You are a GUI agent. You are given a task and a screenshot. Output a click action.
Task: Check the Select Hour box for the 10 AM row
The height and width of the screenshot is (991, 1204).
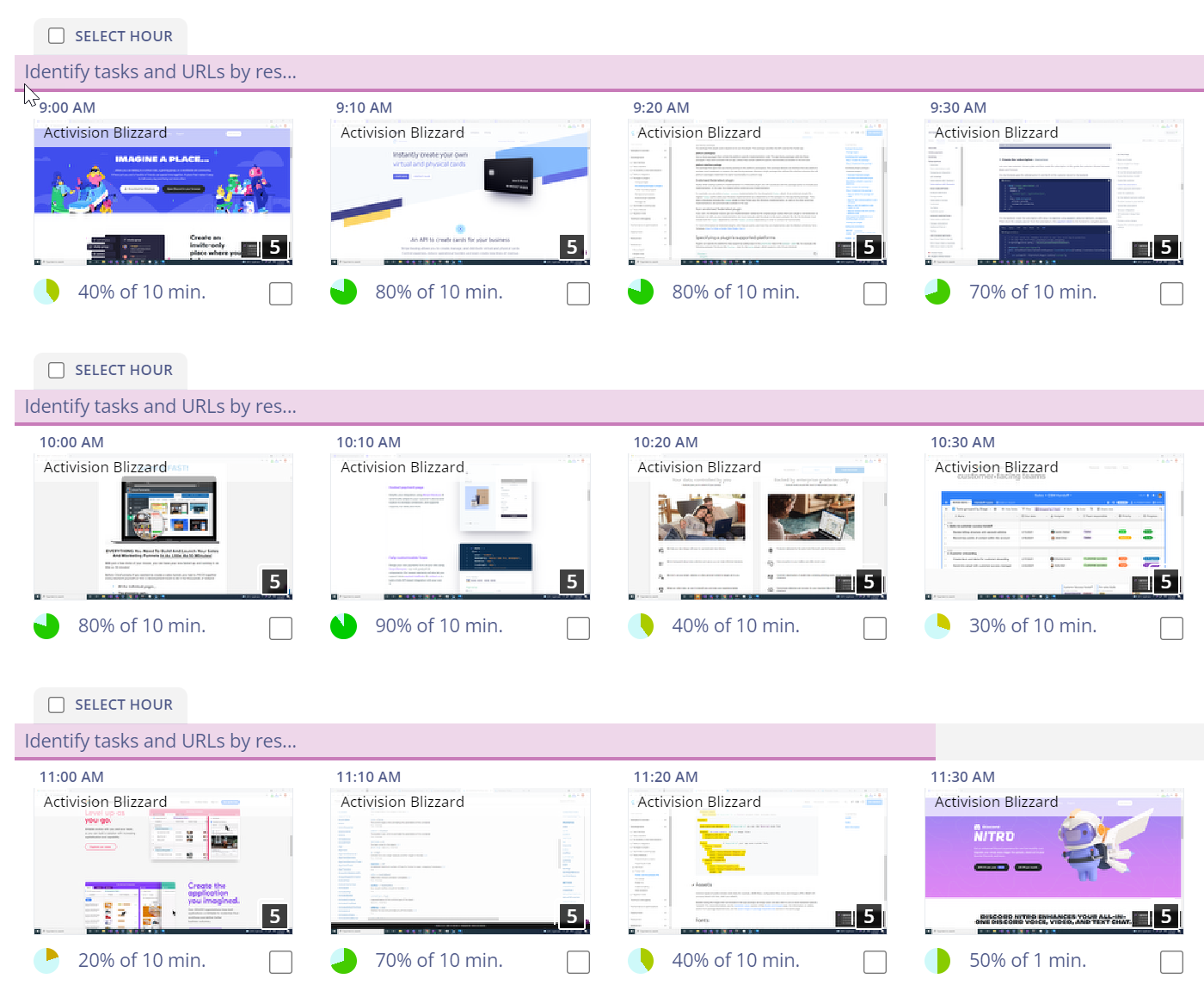[x=57, y=370]
